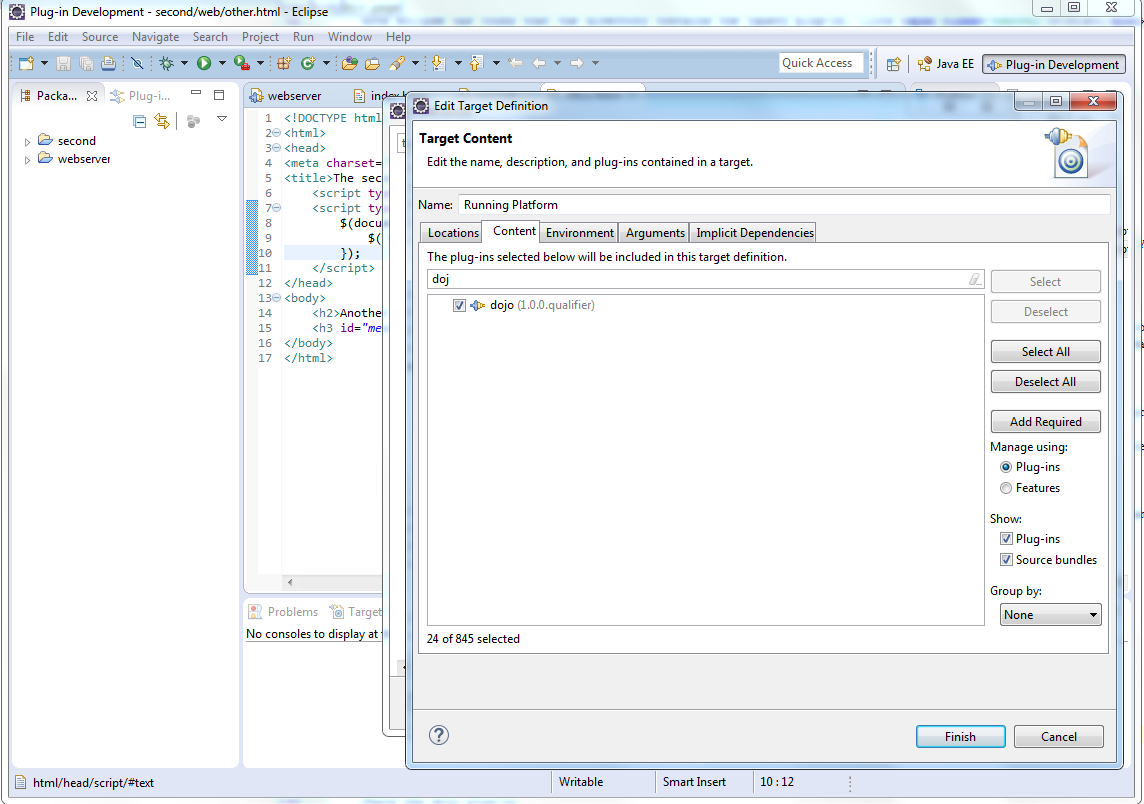
Task: Open the External Tools dropdown arrow
Action: [260, 63]
